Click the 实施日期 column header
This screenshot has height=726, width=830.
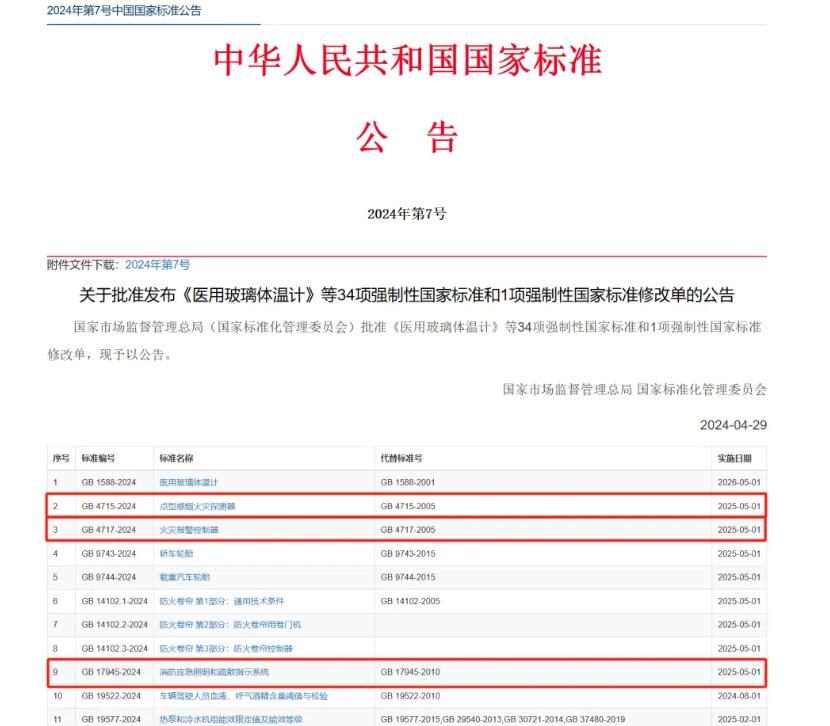click(x=739, y=458)
